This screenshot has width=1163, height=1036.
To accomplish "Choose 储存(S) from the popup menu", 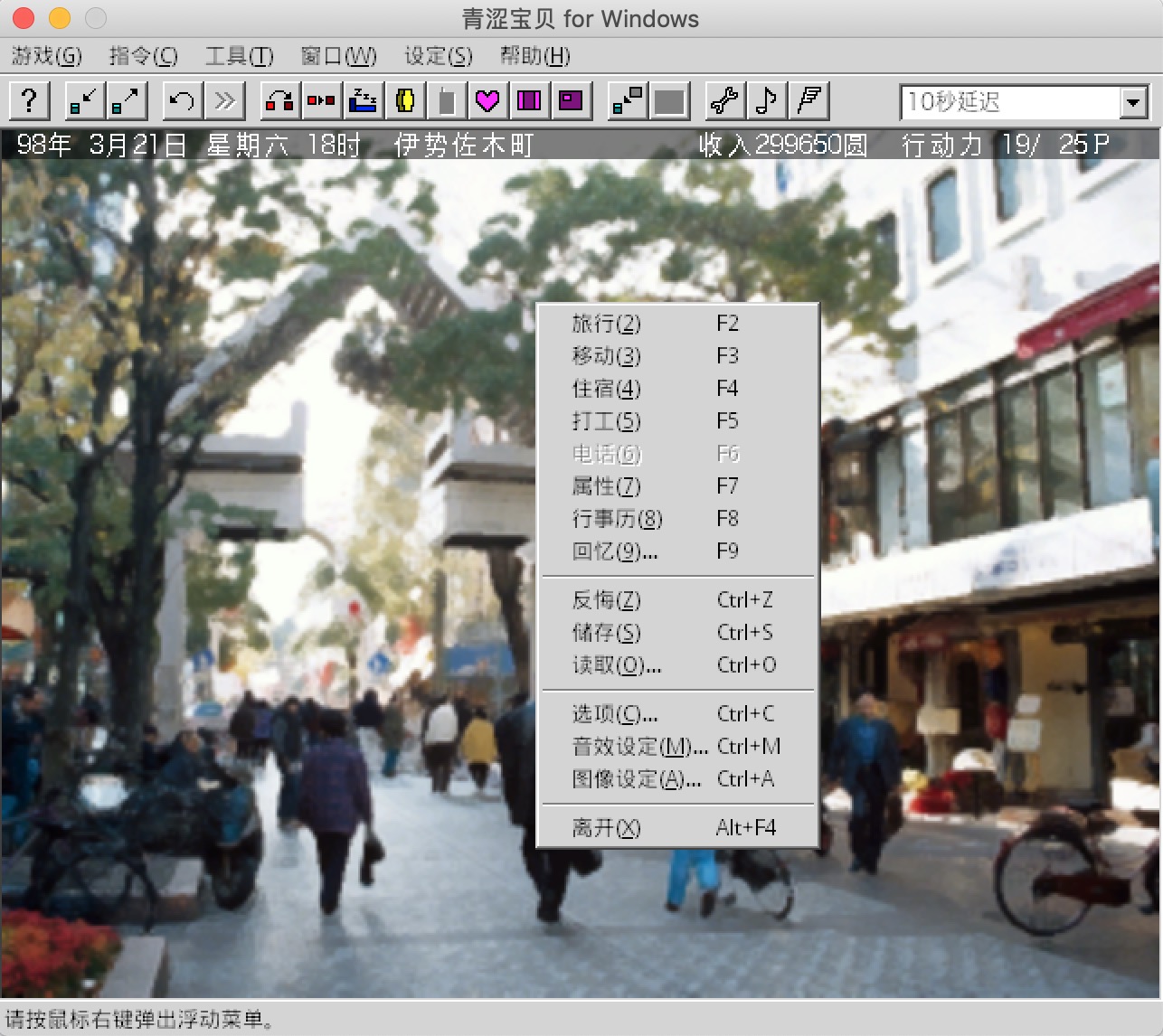I will [677, 633].
